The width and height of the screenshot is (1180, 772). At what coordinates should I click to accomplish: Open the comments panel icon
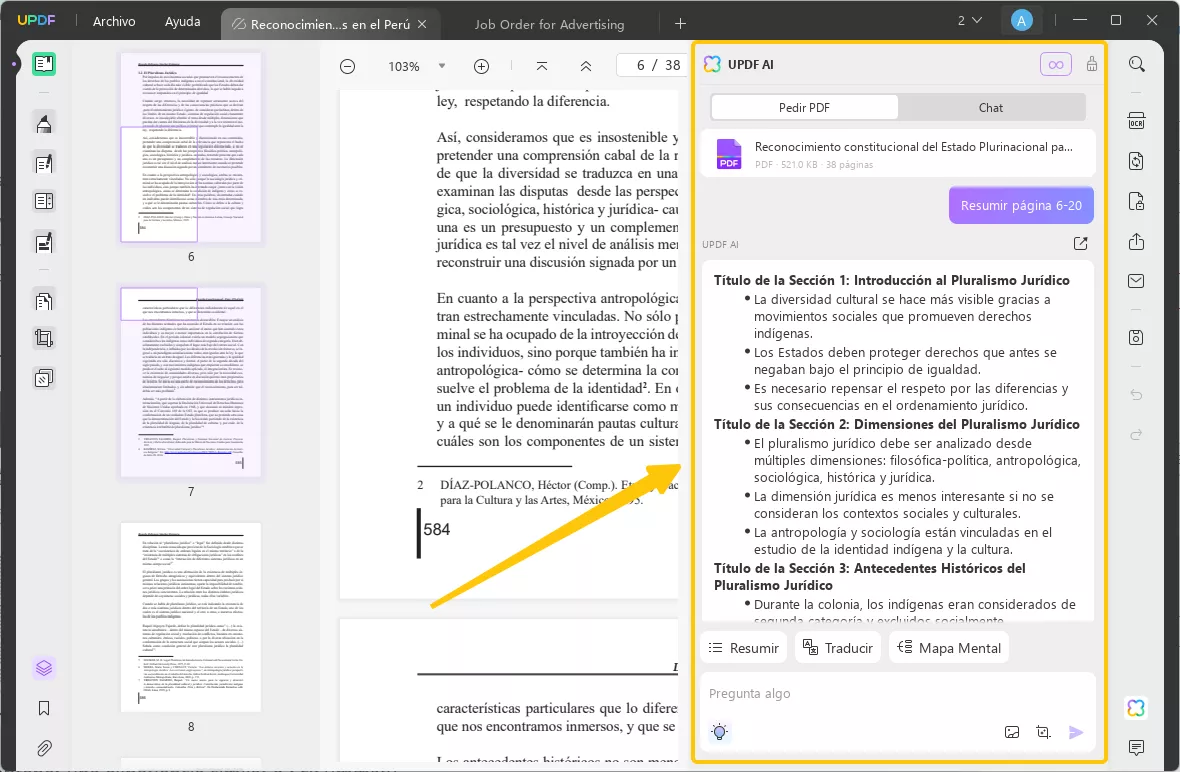click(1136, 747)
